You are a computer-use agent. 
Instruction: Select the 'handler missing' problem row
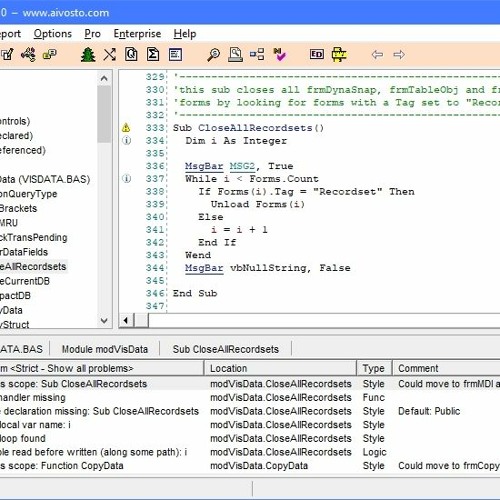pos(250,397)
